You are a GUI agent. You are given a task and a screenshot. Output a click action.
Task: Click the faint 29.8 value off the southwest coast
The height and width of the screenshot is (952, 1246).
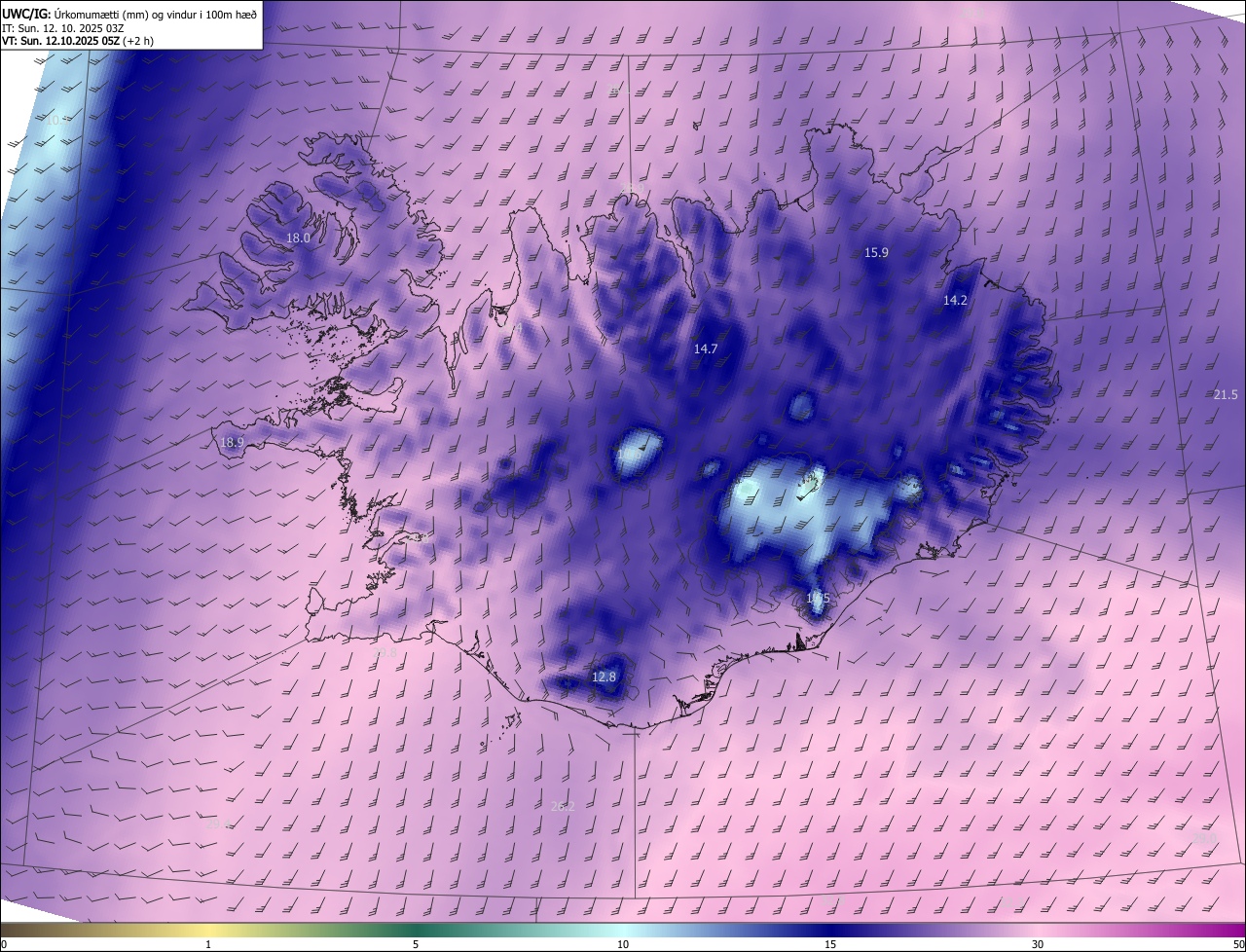[385, 653]
